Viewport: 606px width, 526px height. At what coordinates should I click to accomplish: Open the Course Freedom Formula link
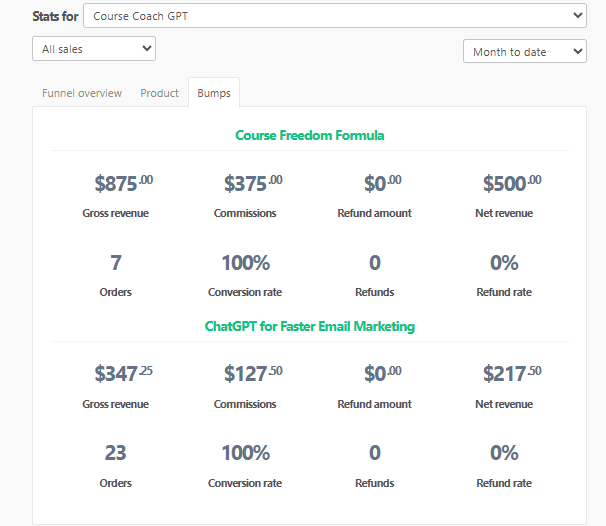coord(310,135)
